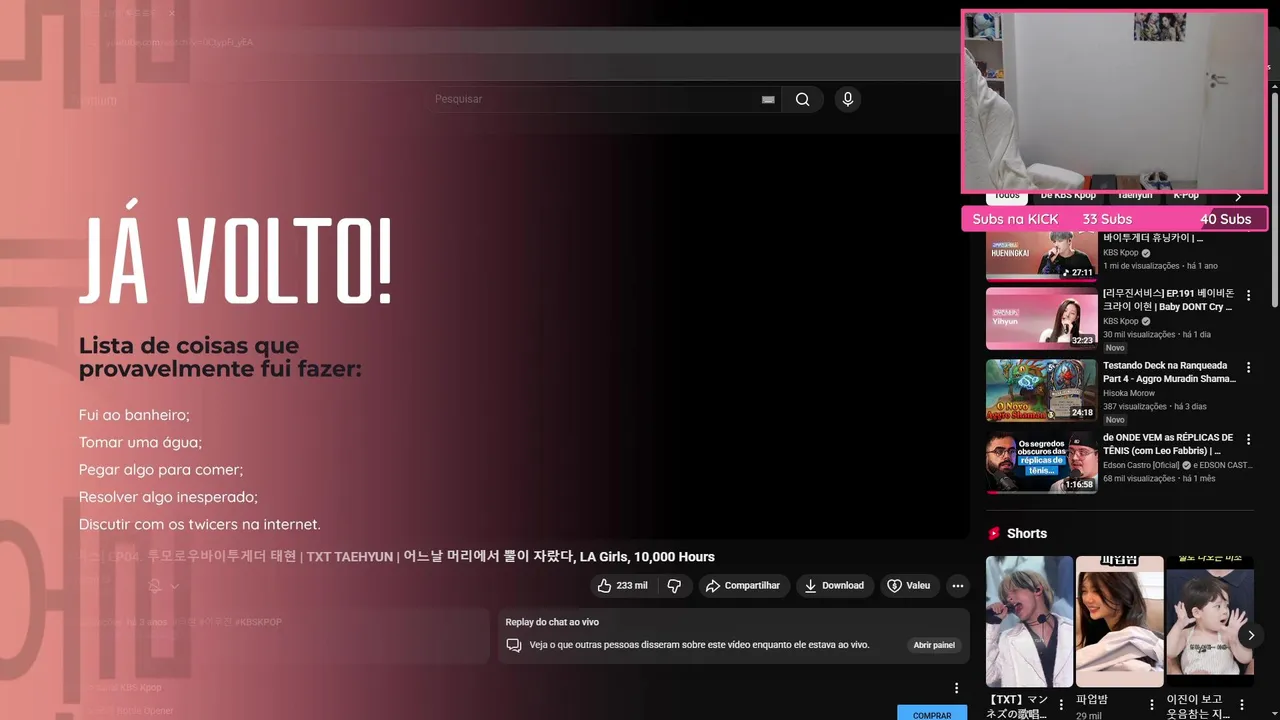Click the Shorts section heading text
This screenshot has height=720, width=1280.
click(1027, 533)
